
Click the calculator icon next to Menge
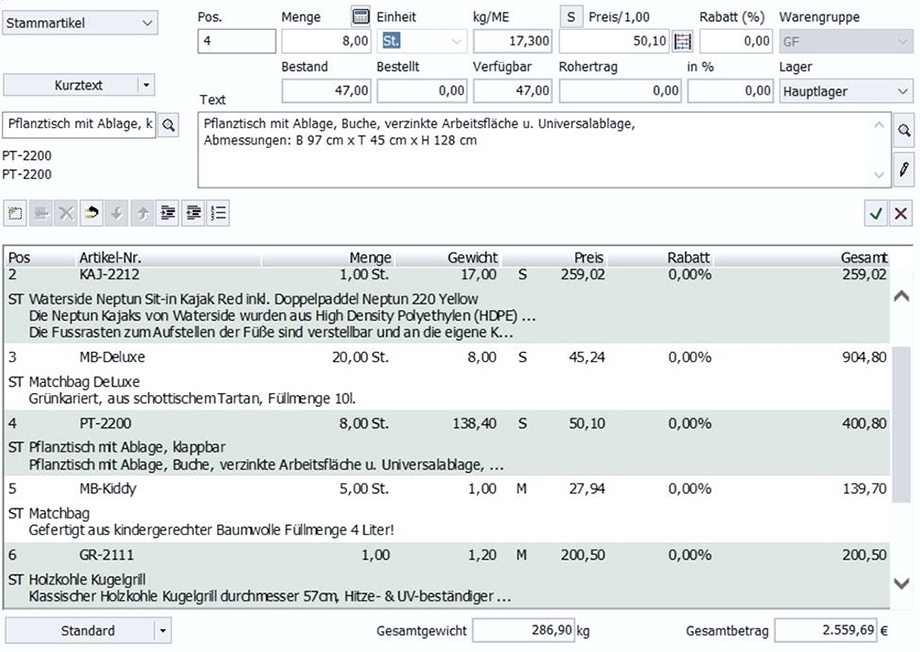click(360, 16)
